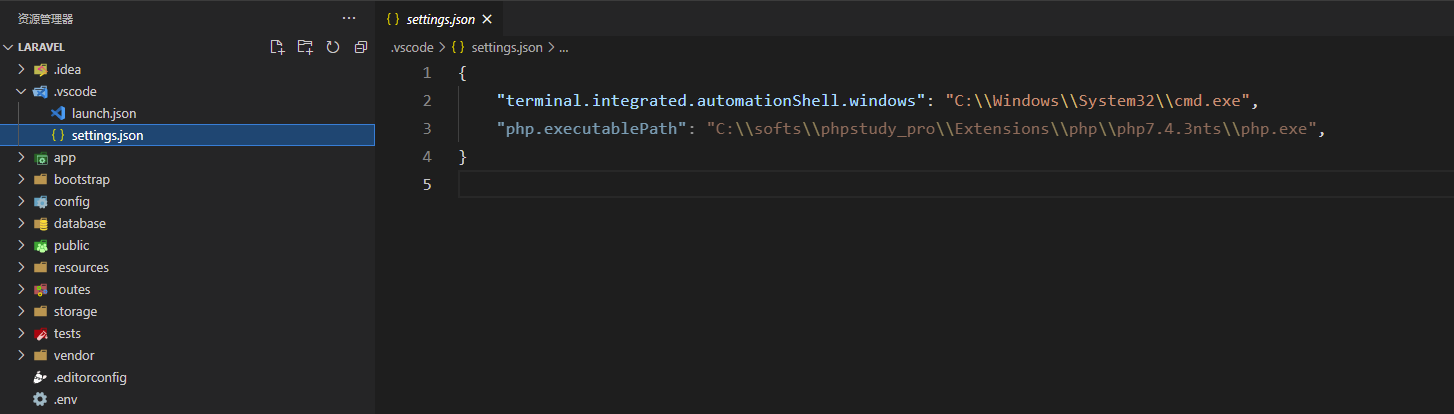This screenshot has height=414, width=1454.
Task: Collapse all folders in explorer
Action: click(x=361, y=47)
